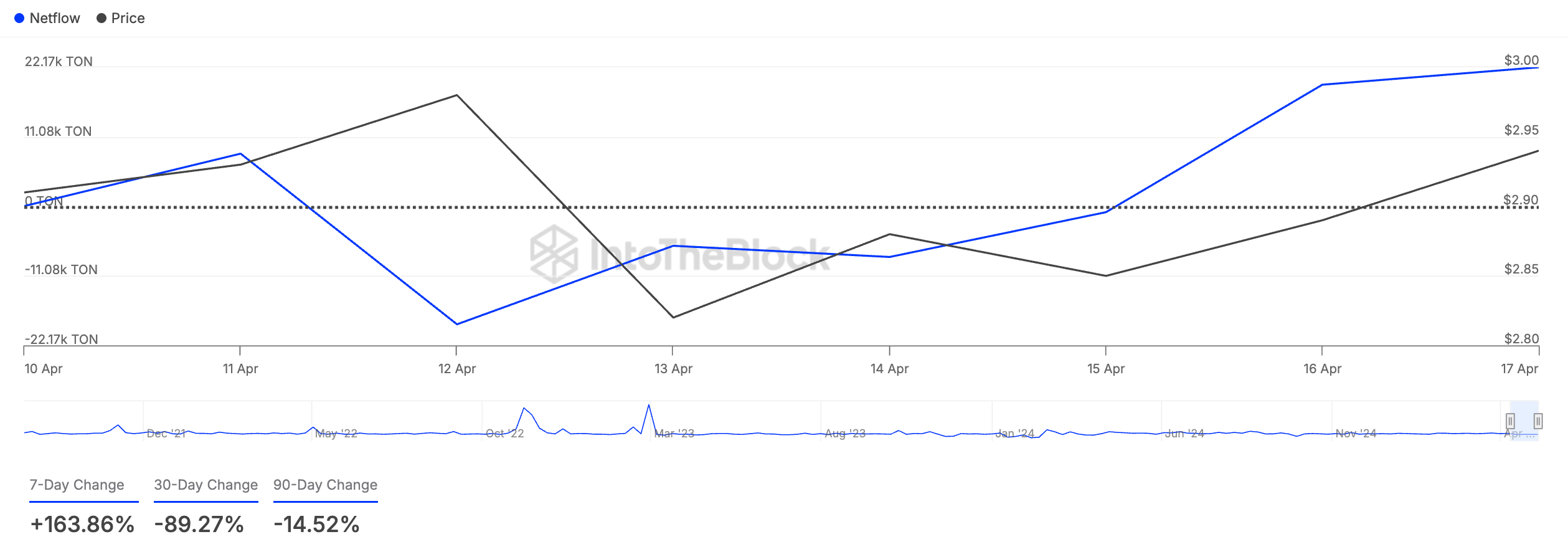This screenshot has width=1568, height=557.
Task: Click the 12 Apr axis tick label
Action: 456,369
